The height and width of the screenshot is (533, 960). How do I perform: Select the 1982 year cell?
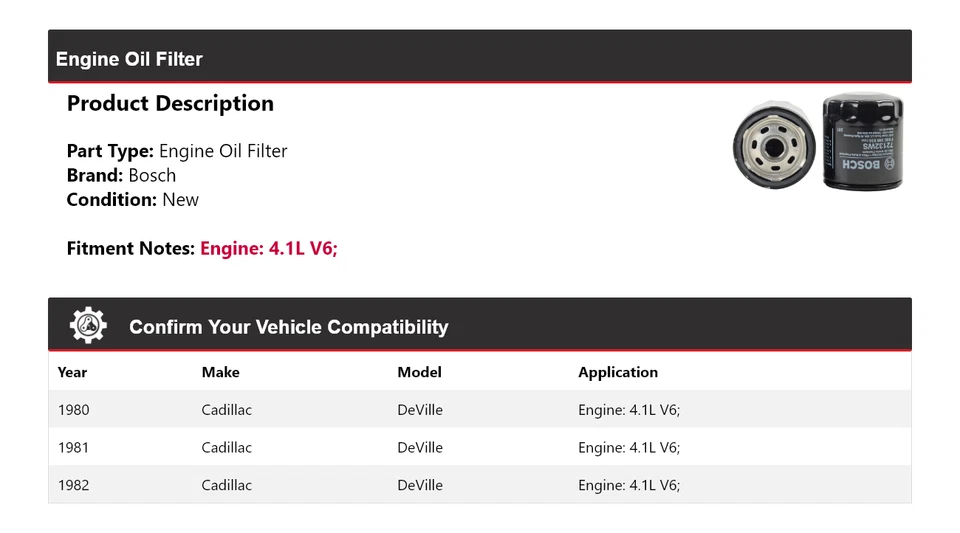pos(73,485)
